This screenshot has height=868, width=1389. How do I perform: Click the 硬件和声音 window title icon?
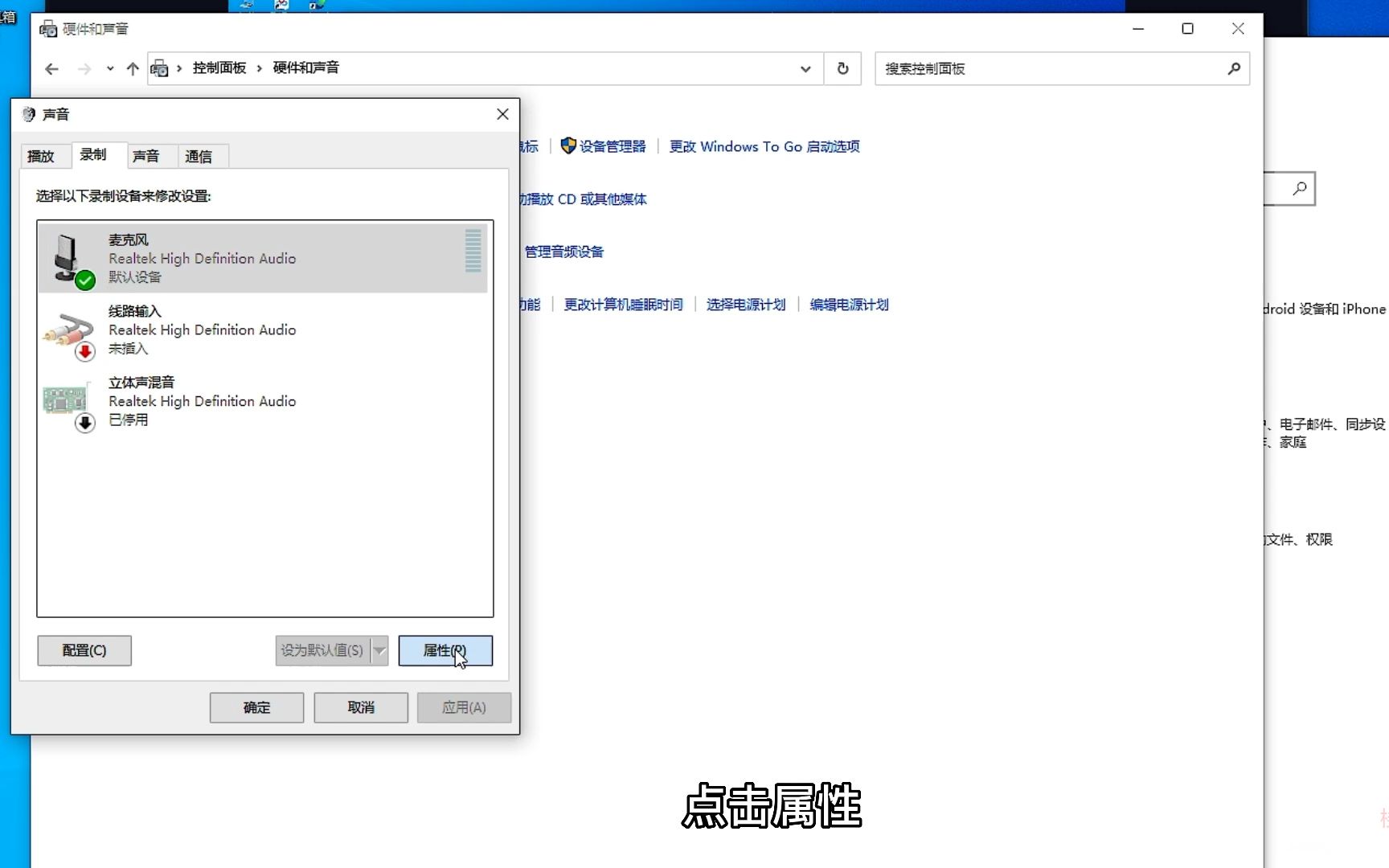pos(48,29)
